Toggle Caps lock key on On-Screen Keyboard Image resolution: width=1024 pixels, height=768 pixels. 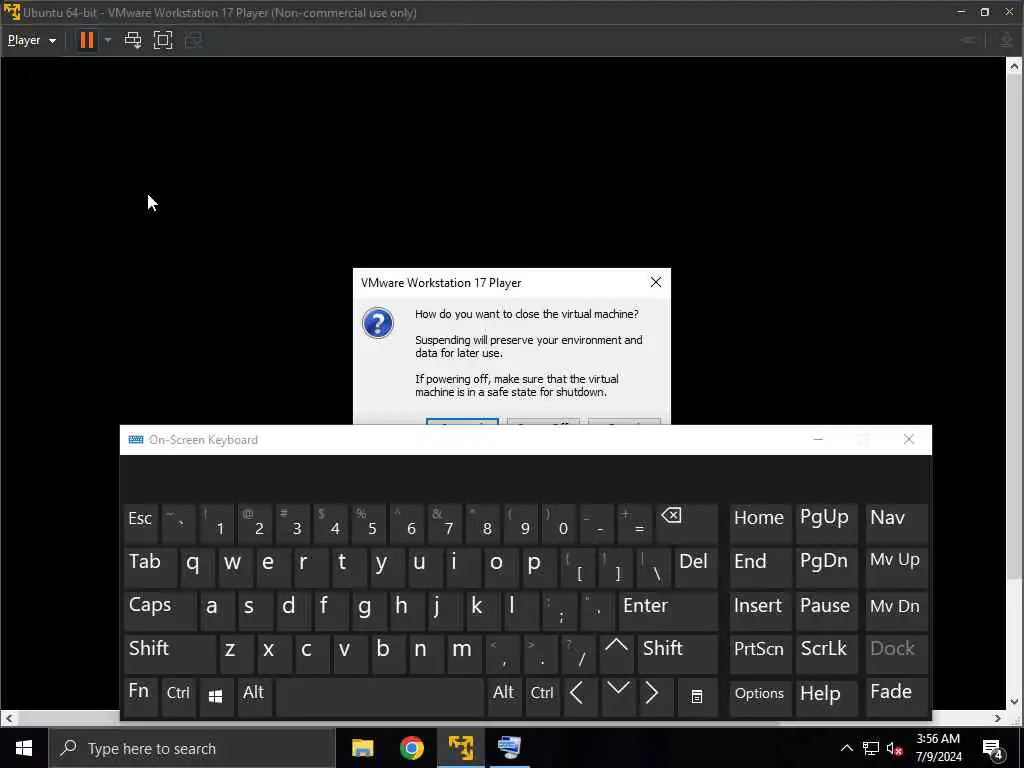[x=159, y=610]
